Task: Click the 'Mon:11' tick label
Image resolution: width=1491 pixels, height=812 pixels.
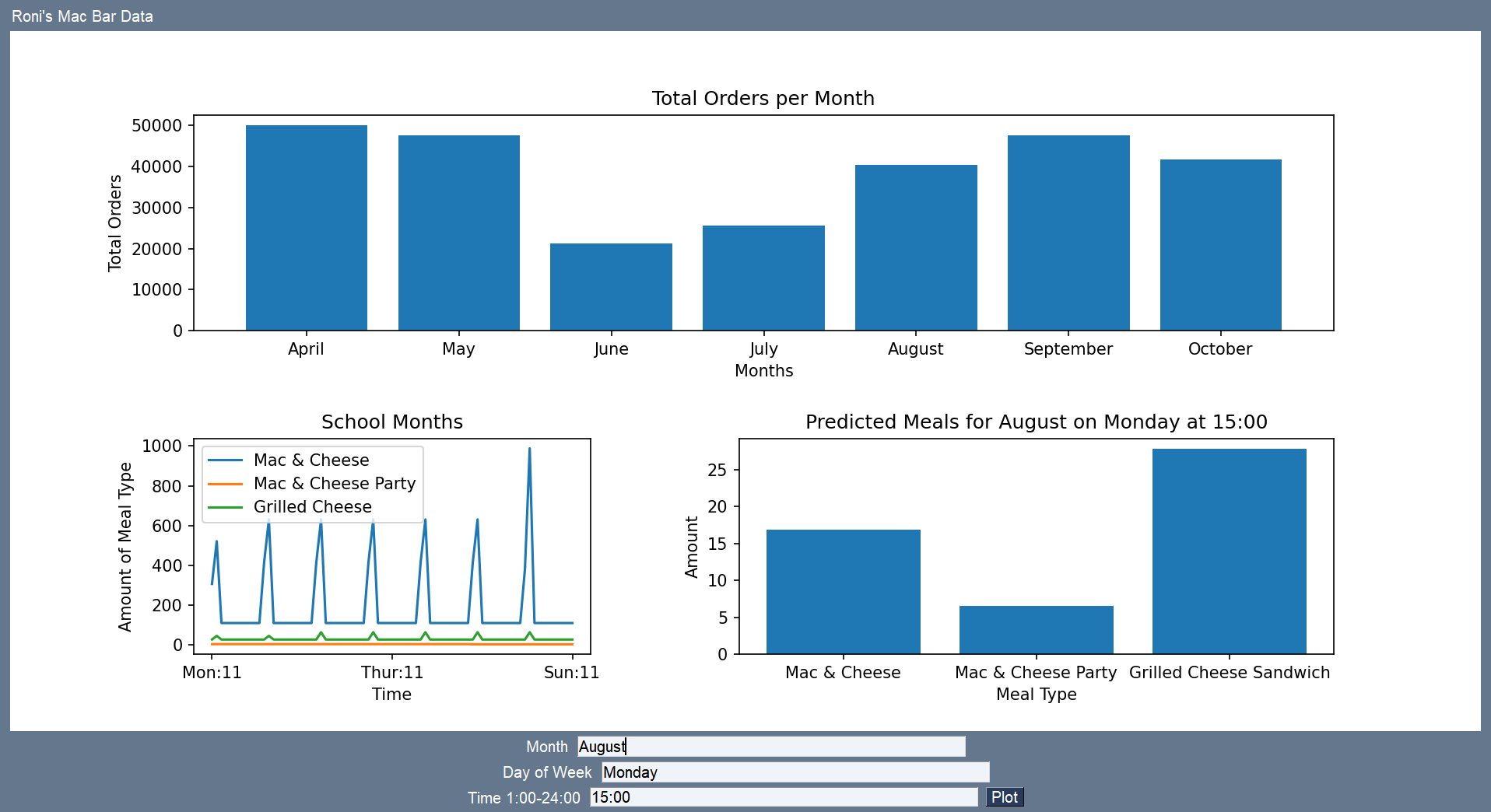Action: (x=212, y=673)
